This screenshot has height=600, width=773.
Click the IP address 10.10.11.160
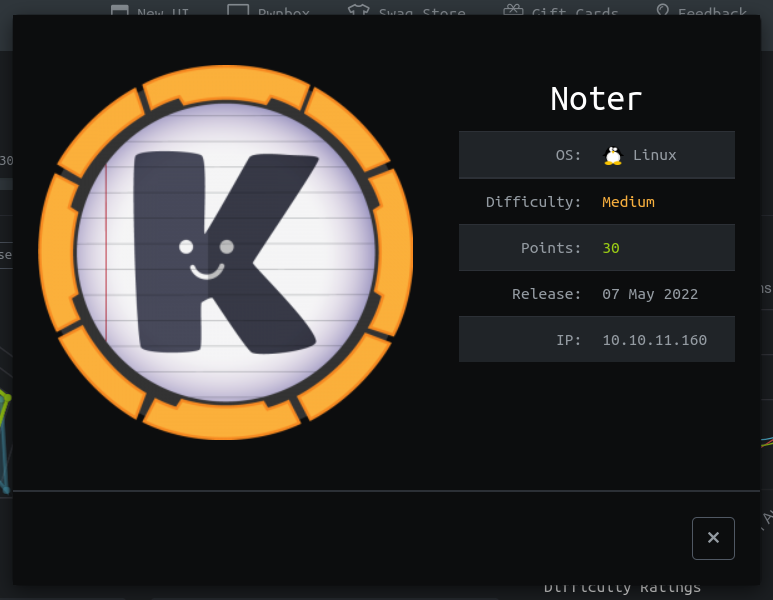(x=654, y=340)
